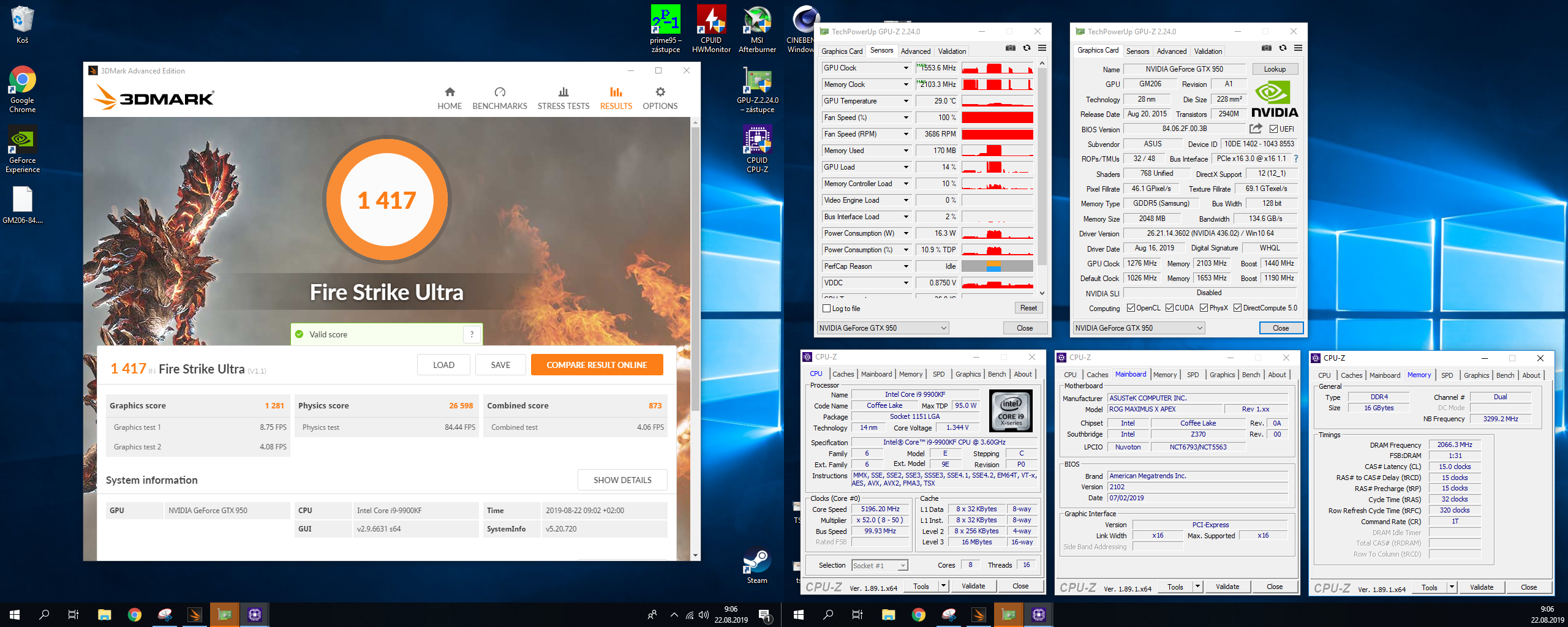This screenshot has height=627, width=1568.
Task: Expand the Fan Speed (RPM) dropdown
Action: tap(906, 134)
